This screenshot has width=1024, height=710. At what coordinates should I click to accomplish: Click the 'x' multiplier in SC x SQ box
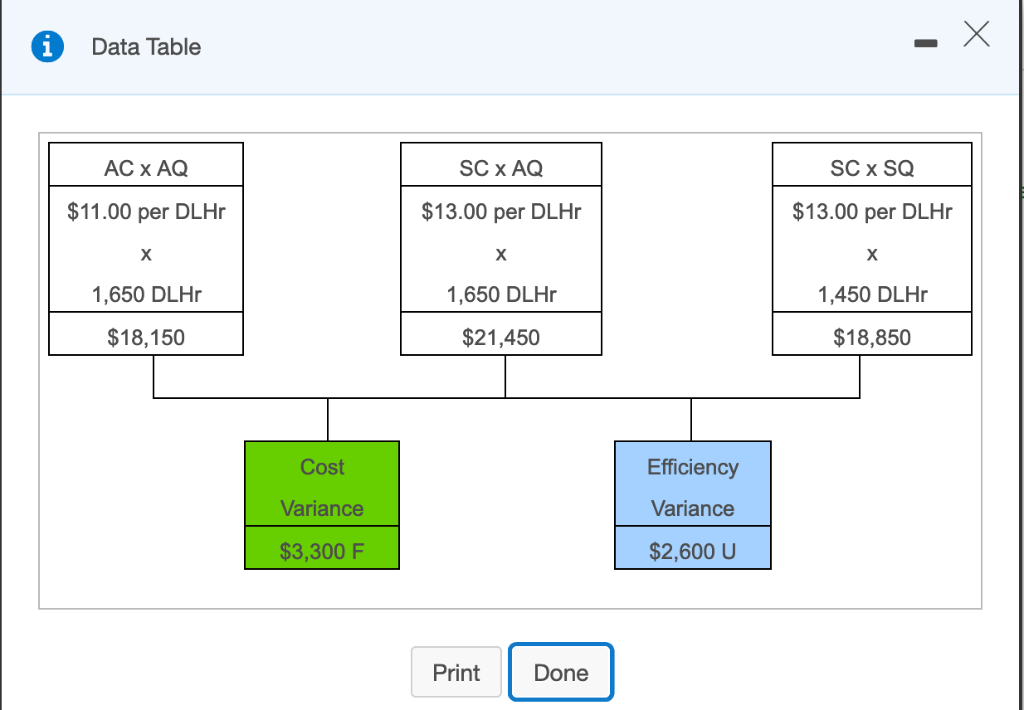(872, 254)
